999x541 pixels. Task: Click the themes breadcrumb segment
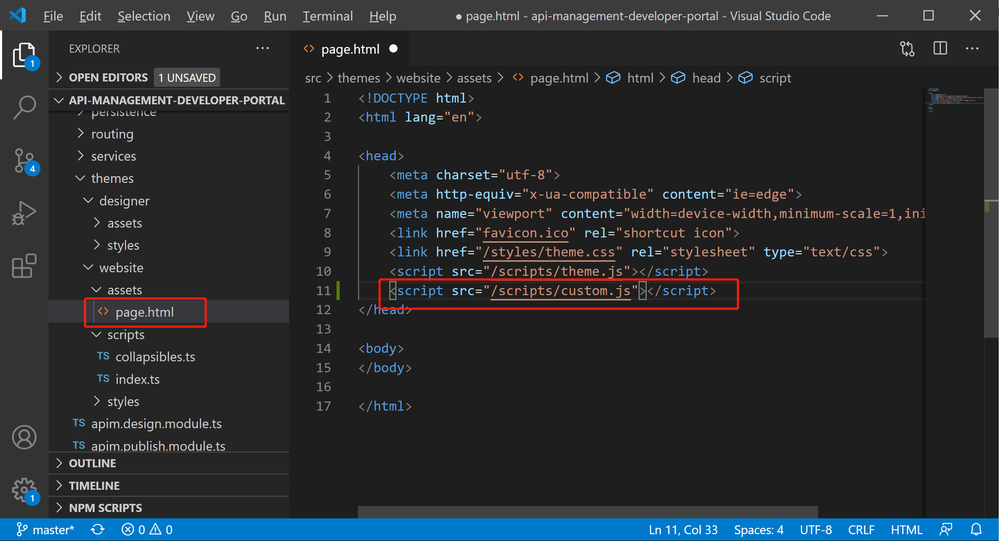click(359, 78)
